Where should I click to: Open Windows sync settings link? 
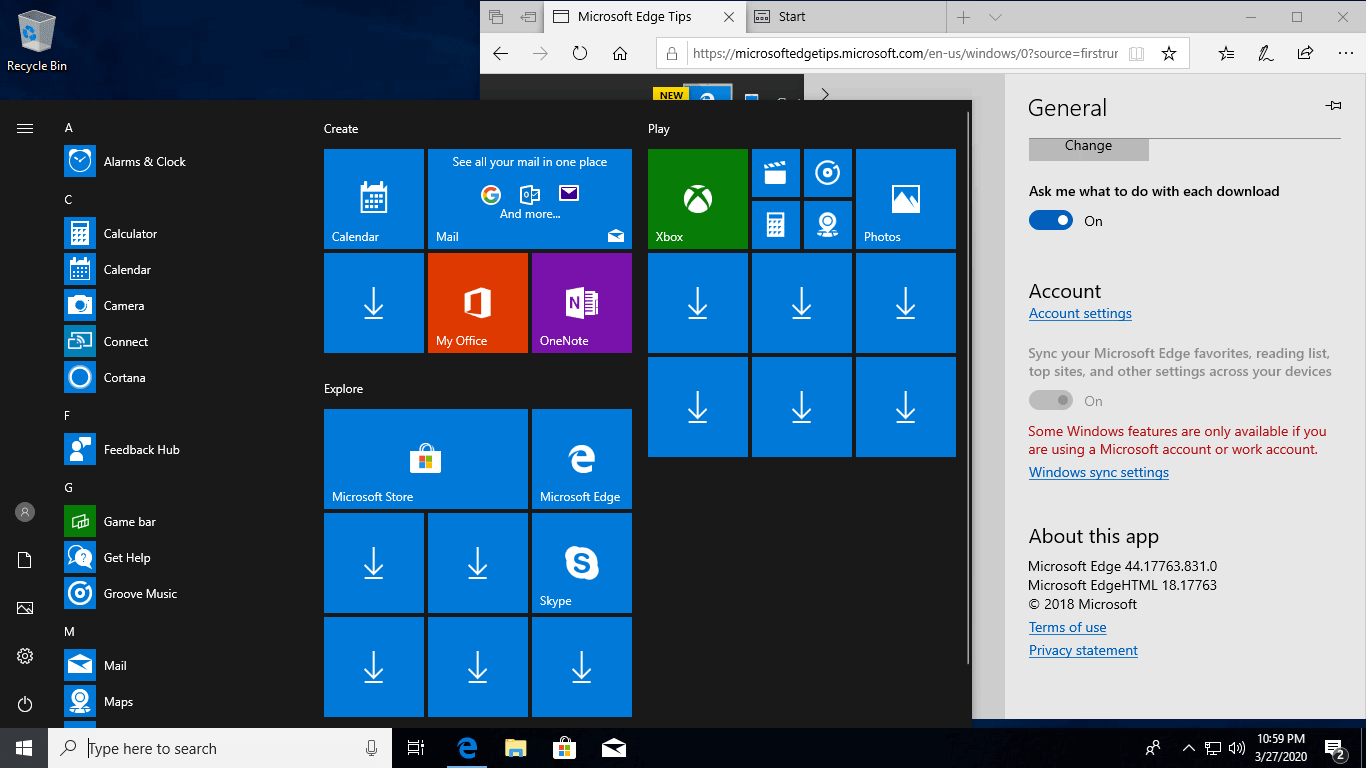pyautogui.click(x=1099, y=472)
